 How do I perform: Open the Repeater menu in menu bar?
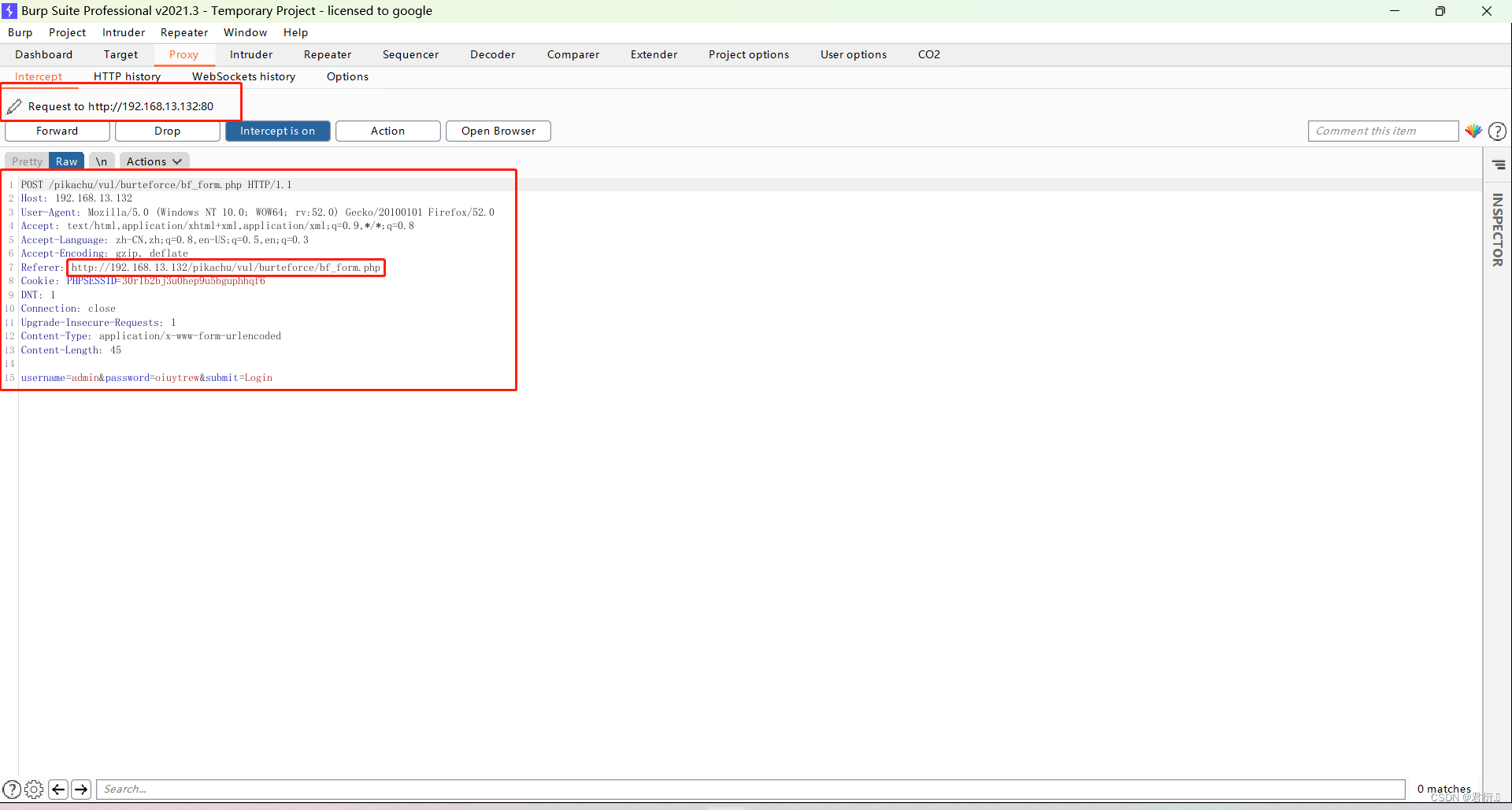pyautogui.click(x=184, y=32)
